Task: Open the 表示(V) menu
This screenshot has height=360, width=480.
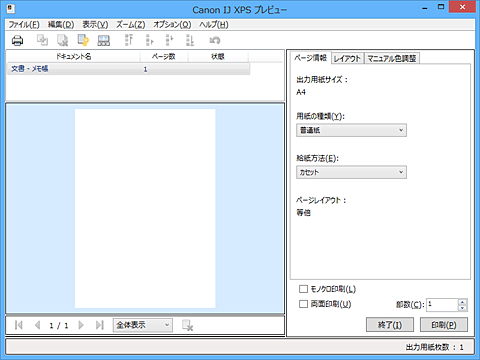Action: 95,25
